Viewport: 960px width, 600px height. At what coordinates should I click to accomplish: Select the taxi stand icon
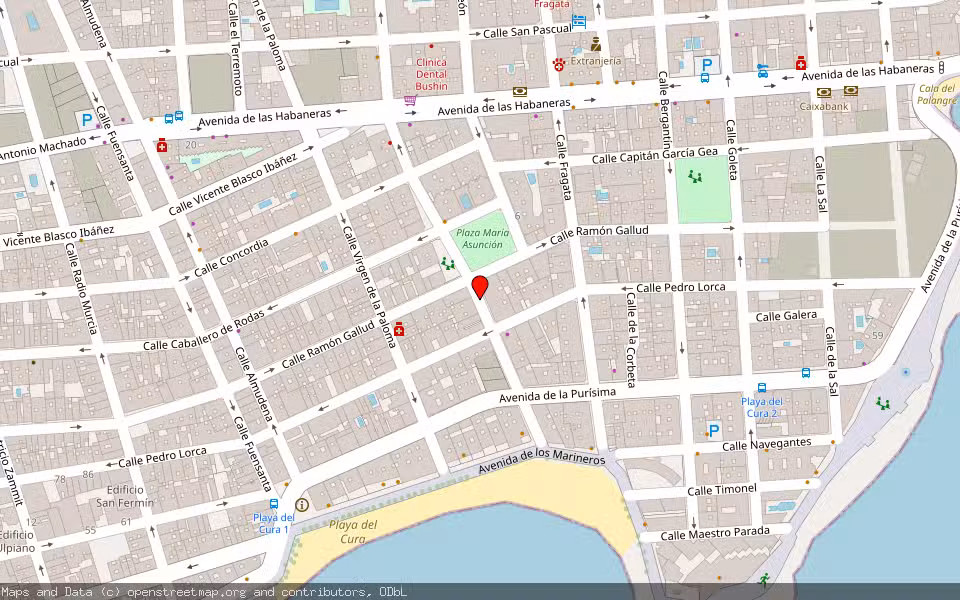pos(763,70)
